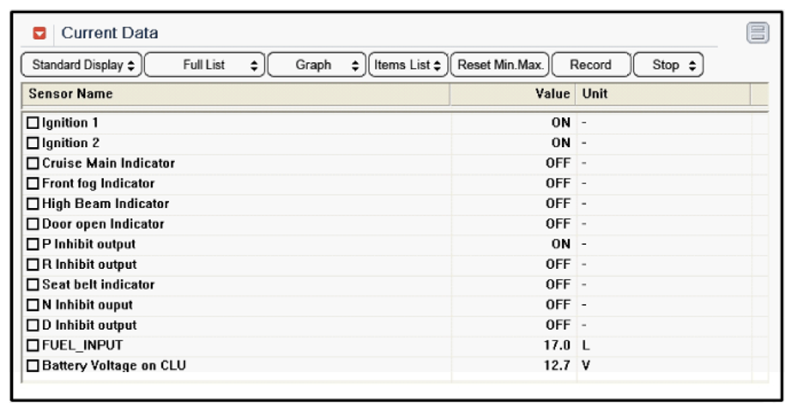Check the D Inhibit output checkbox
The height and width of the screenshot is (412, 794).
(x=33, y=325)
